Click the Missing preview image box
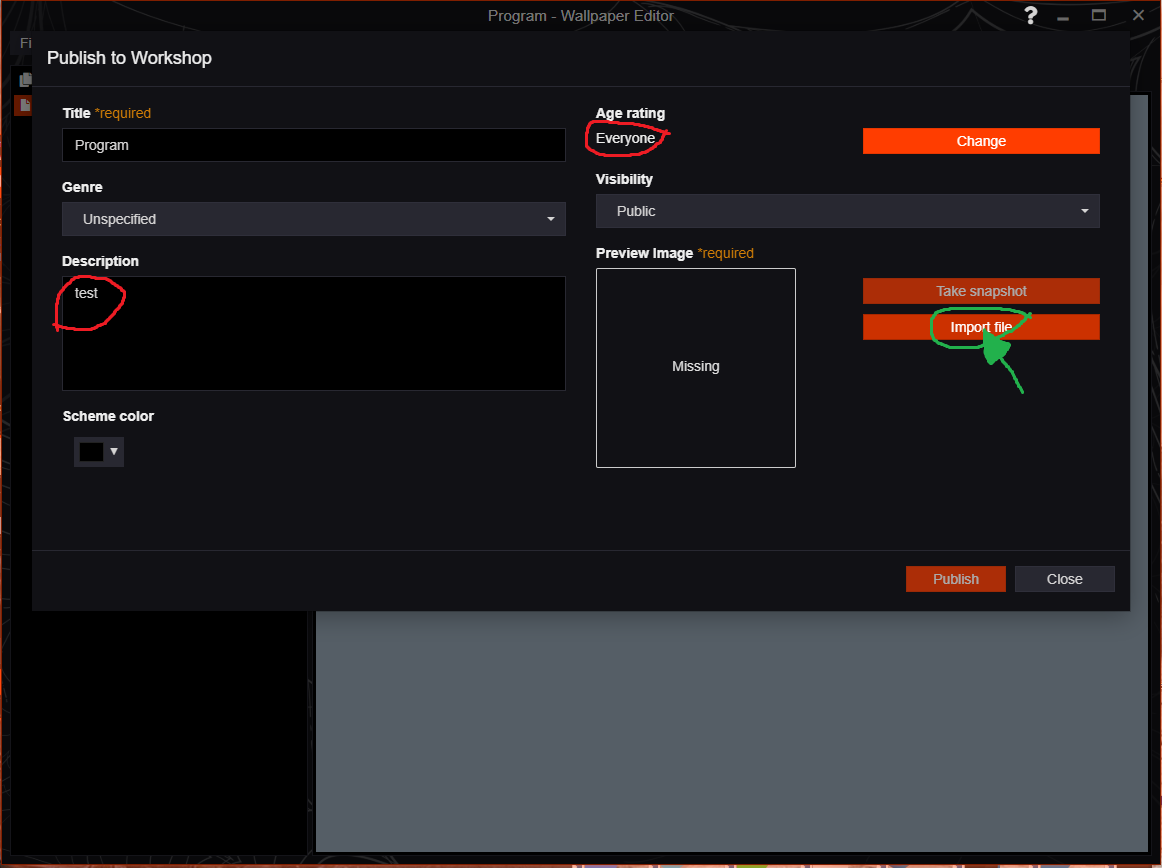Image resolution: width=1162 pixels, height=868 pixels. [x=695, y=368]
